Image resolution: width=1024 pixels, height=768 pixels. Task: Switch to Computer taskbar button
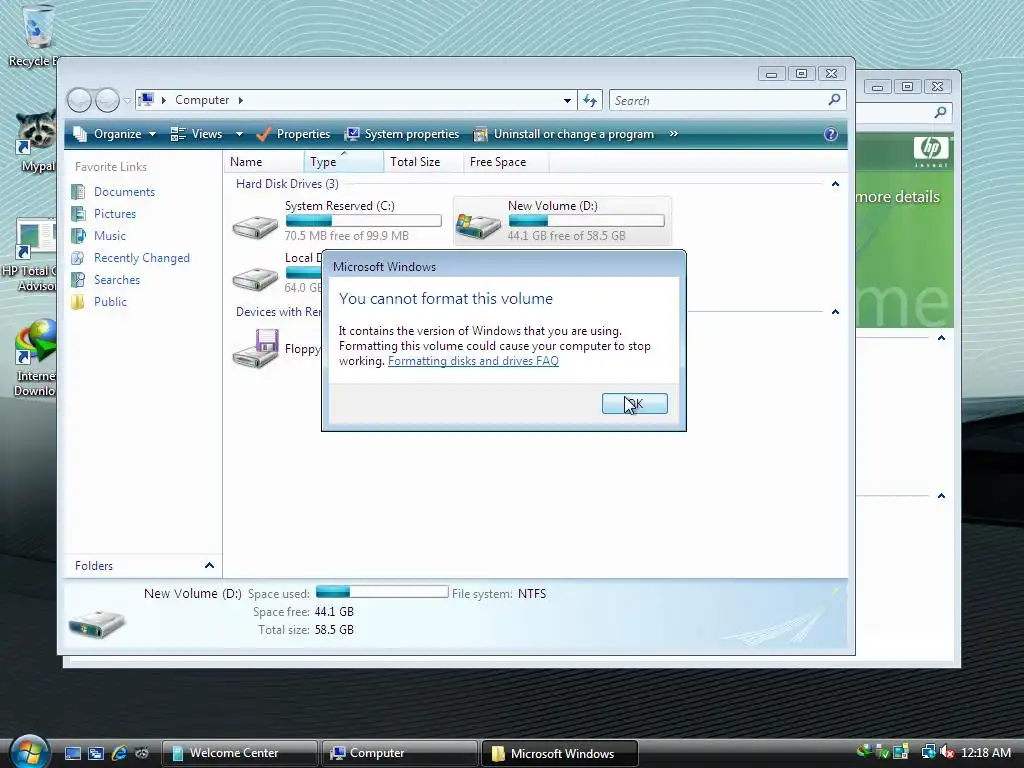[x=399, y=753]
